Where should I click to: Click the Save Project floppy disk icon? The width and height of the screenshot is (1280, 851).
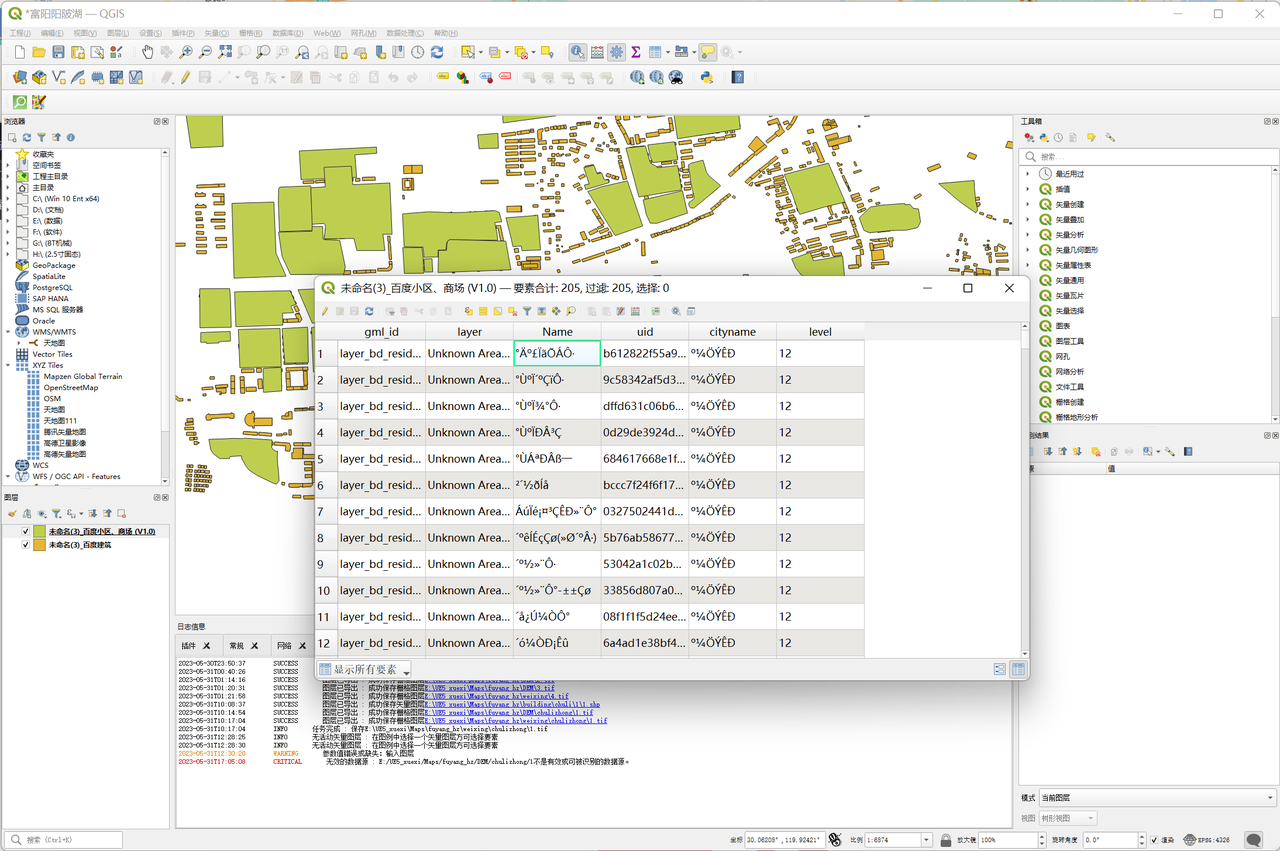[x=58, y=52]
